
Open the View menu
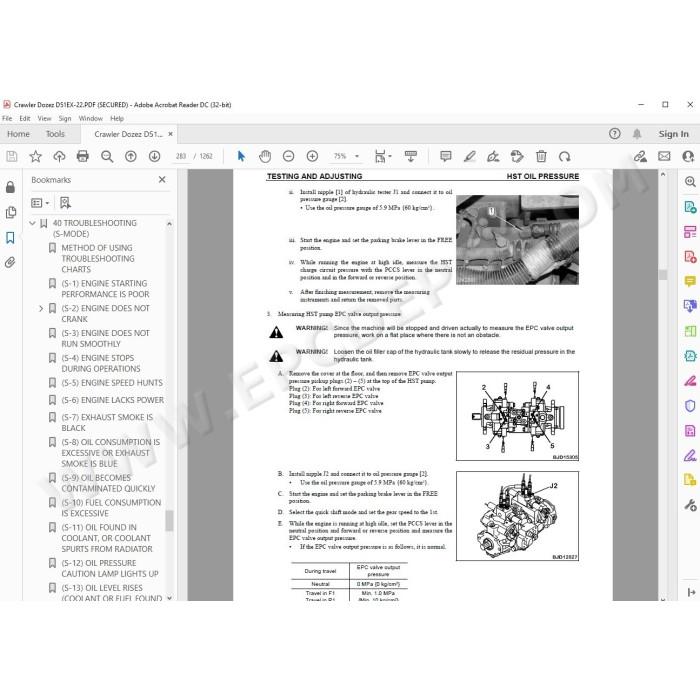pyautogui.click(x=44, y=118)
